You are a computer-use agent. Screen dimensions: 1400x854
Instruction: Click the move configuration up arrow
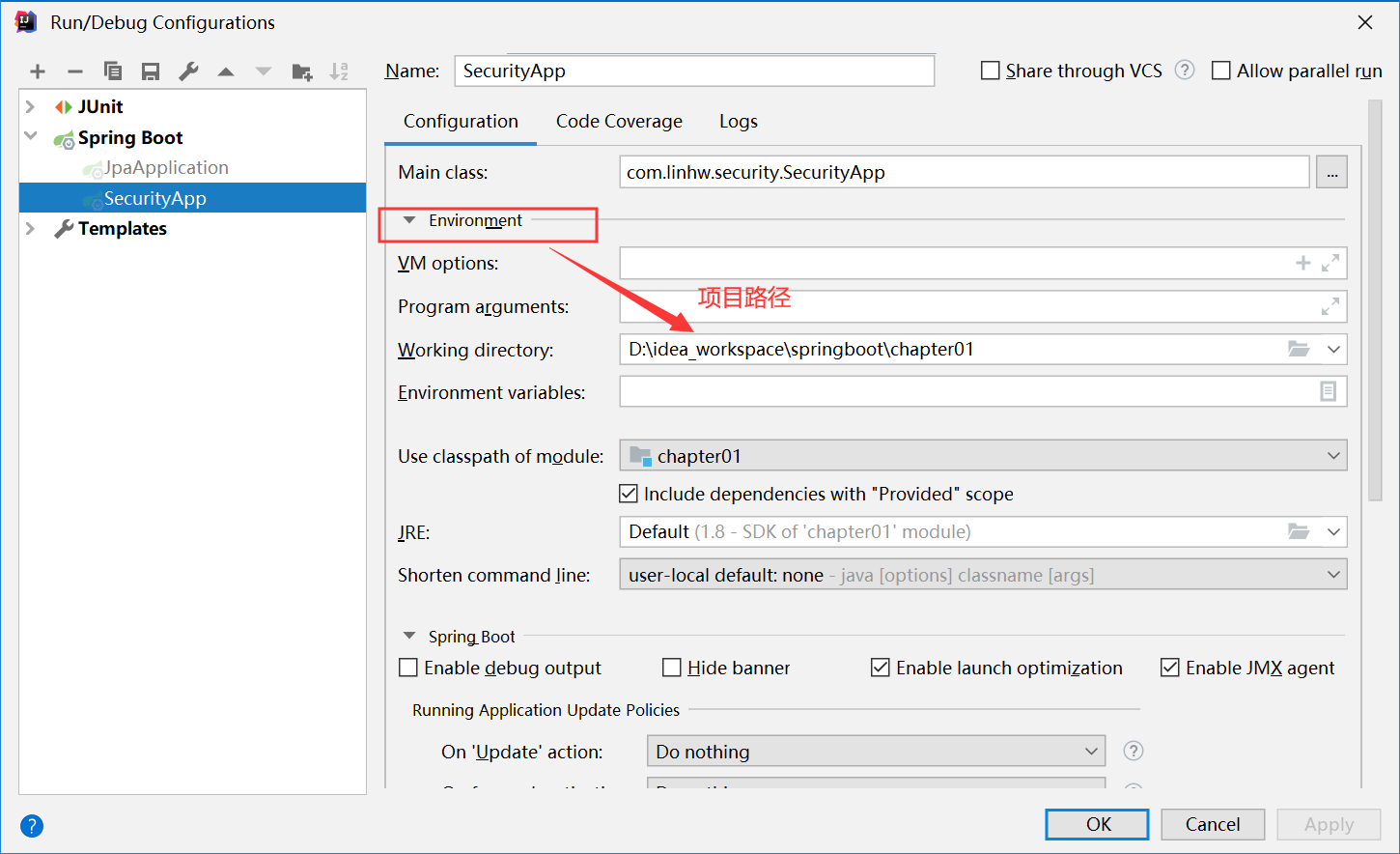(x=226, y=71)
